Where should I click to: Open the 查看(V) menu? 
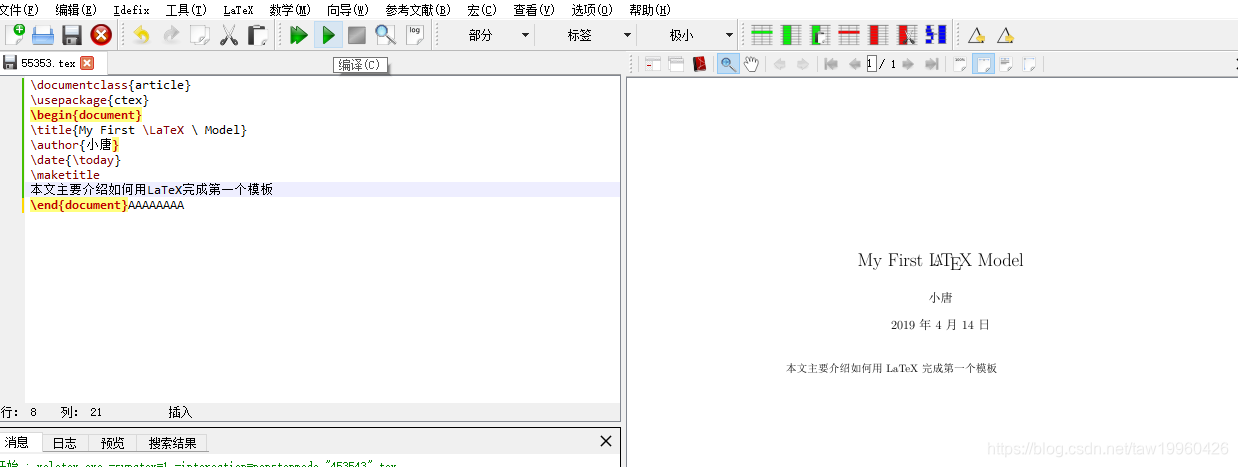point(534,10)
